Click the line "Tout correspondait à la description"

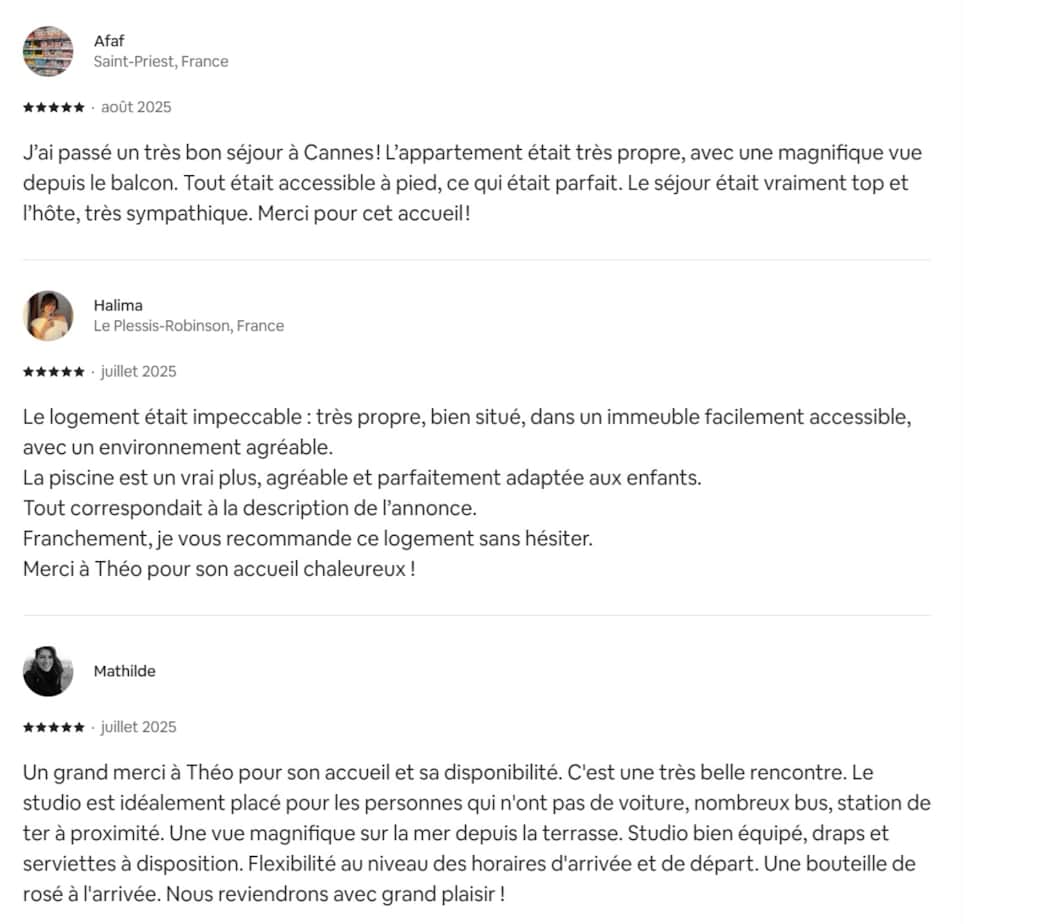pos(250,508)
